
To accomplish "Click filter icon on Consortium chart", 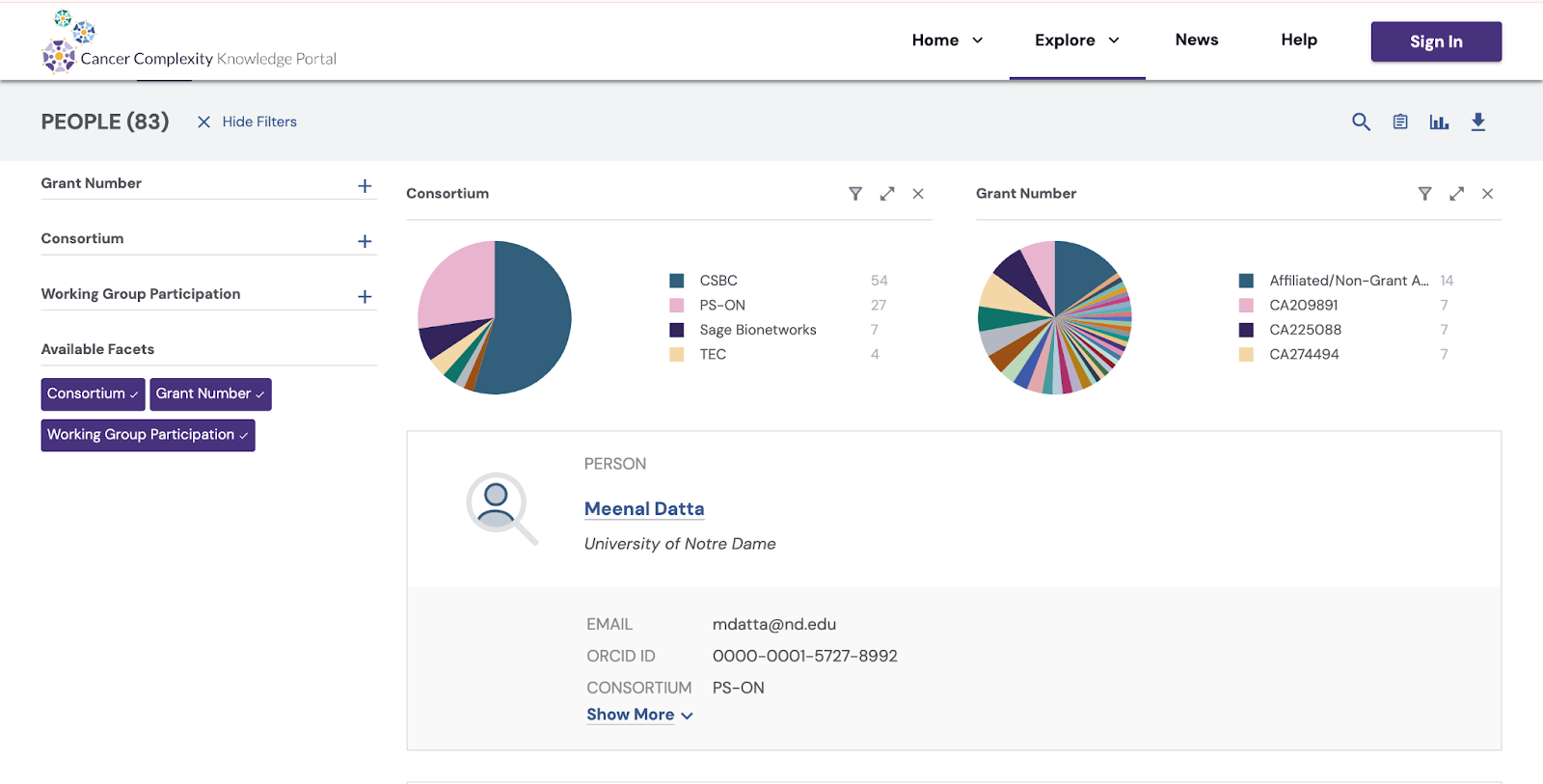I will coord(855,194).
